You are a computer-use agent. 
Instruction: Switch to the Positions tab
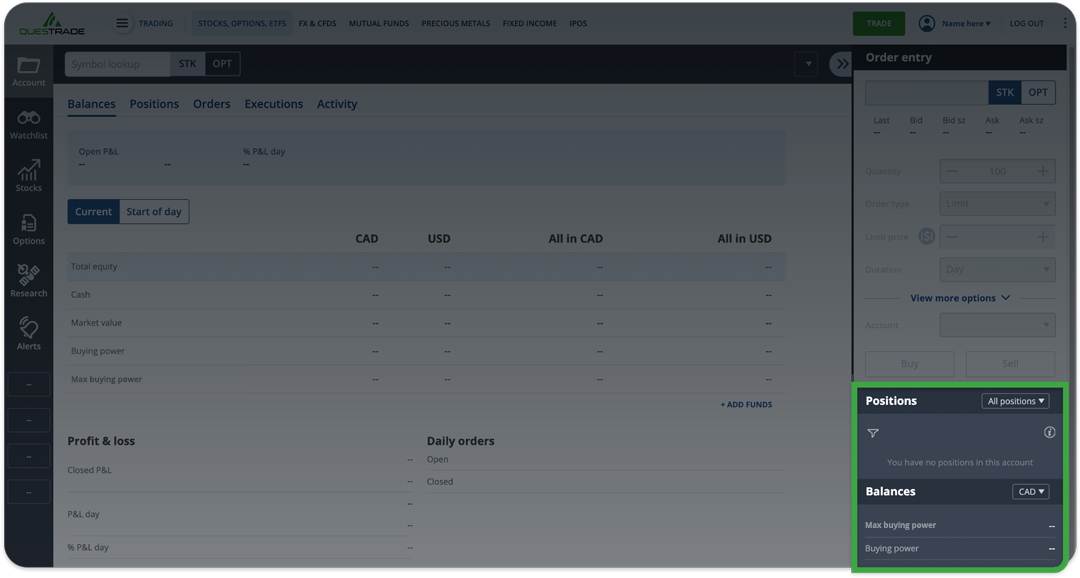click(x=154, y=104)
